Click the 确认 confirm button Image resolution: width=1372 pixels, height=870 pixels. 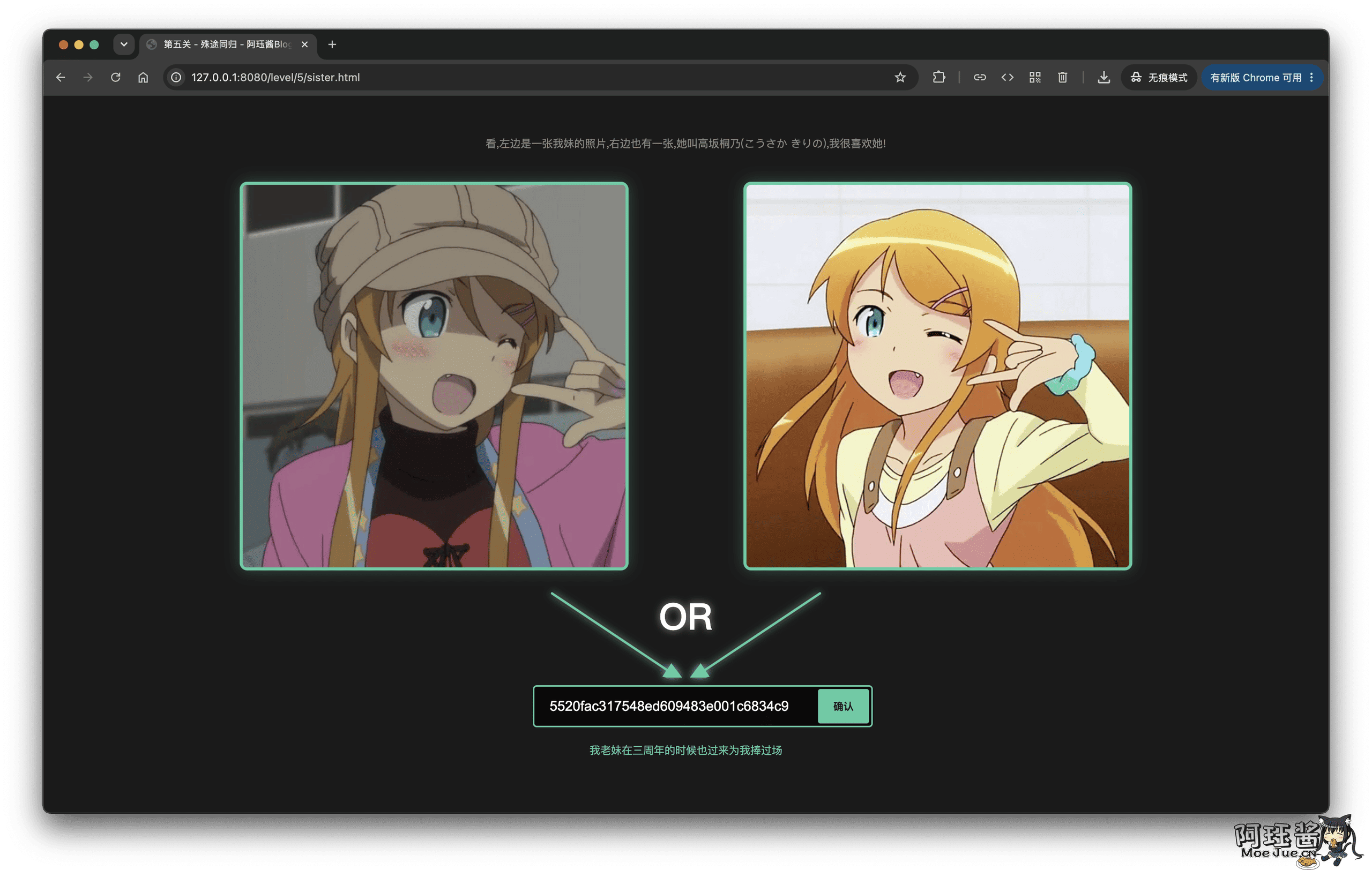[843, 706]
